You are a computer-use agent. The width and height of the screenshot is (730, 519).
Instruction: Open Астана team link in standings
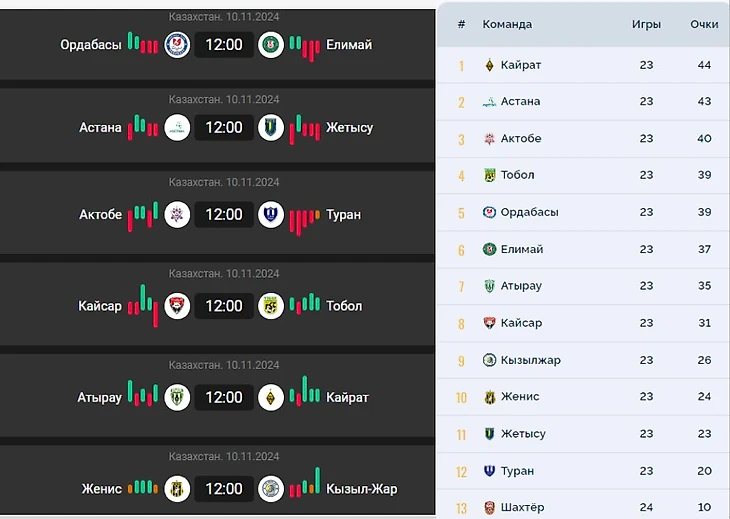coord(521,101)
